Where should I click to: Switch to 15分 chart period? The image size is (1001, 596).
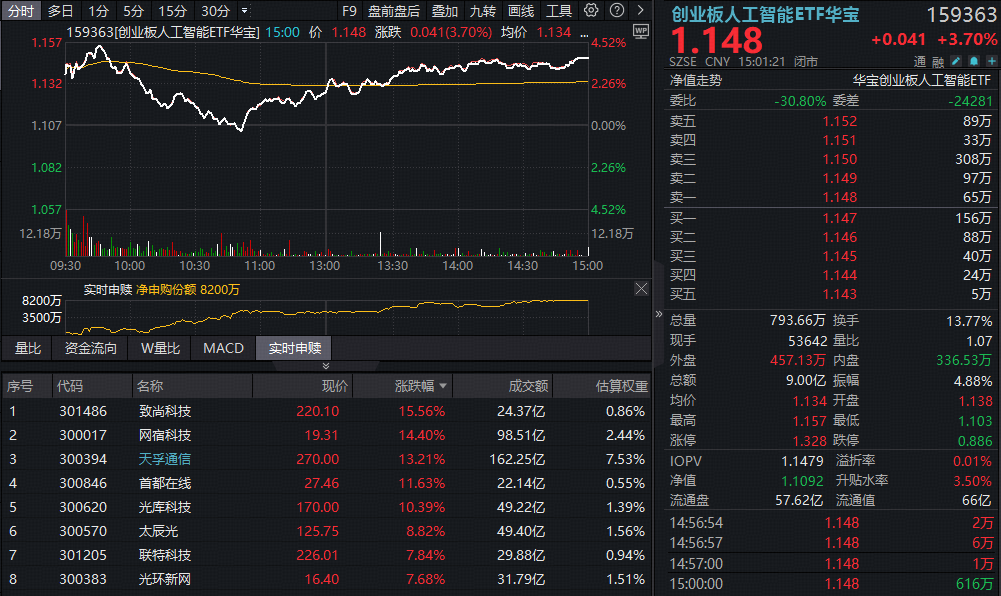(172, 11)
